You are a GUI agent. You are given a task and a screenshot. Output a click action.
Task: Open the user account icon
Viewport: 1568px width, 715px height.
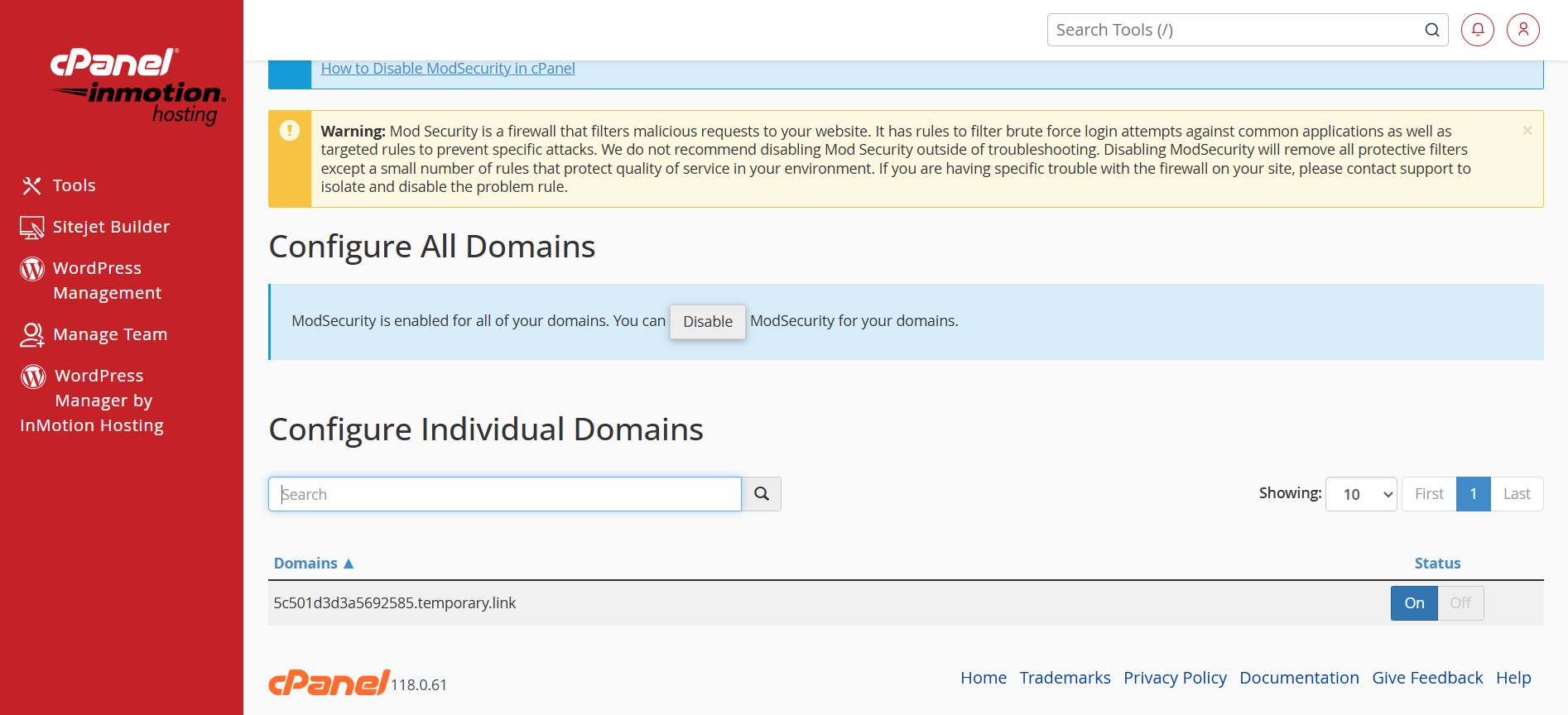point(1523,30)
